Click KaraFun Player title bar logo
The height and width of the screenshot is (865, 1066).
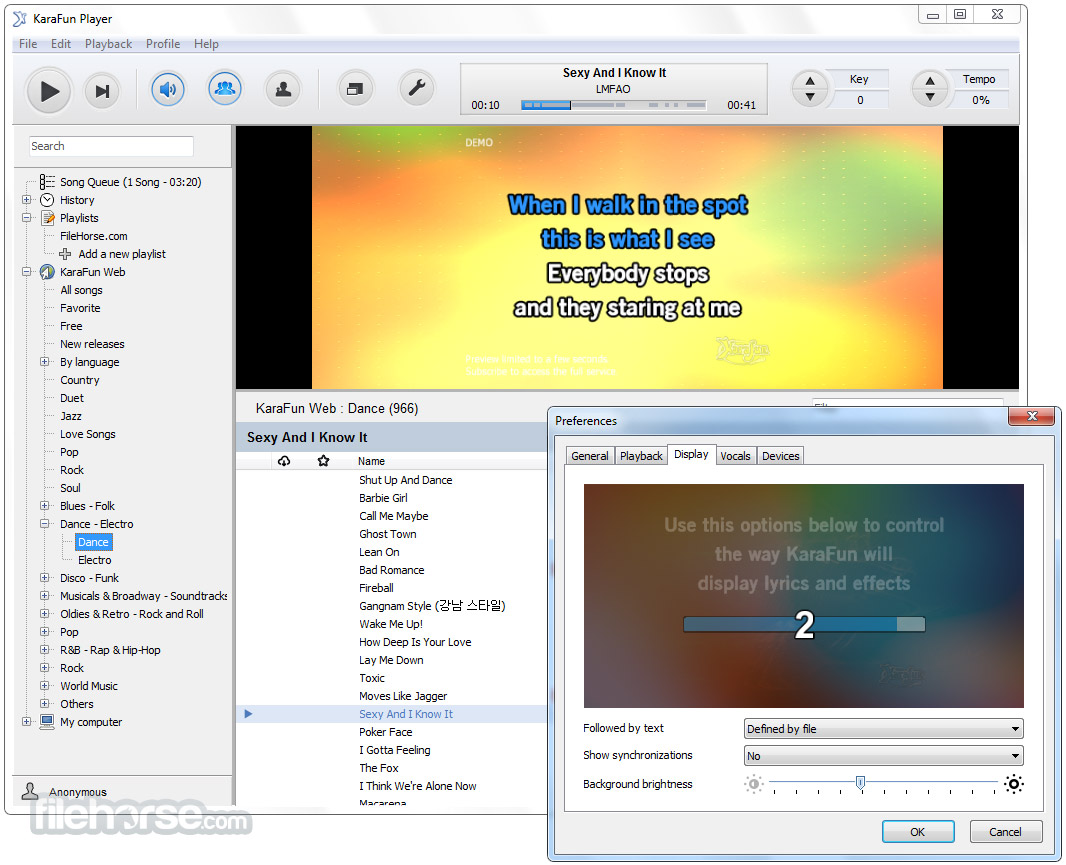[x=20, y=19]
